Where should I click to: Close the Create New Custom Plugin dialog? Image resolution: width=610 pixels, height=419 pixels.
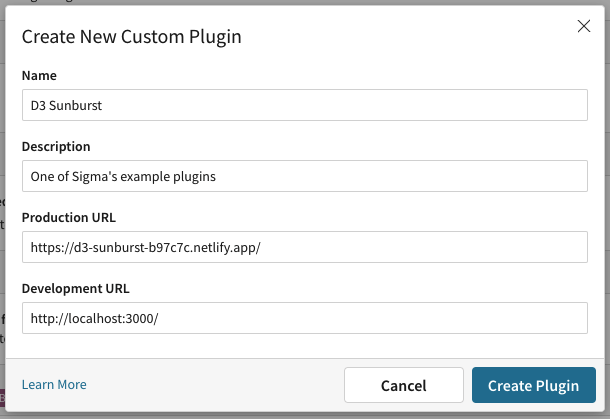[584, 26]
